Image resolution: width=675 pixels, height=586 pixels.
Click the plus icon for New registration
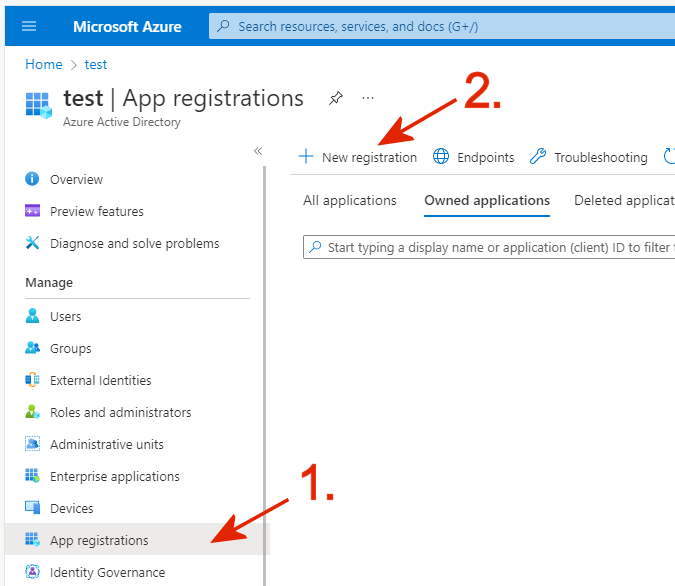pos(306,156)
